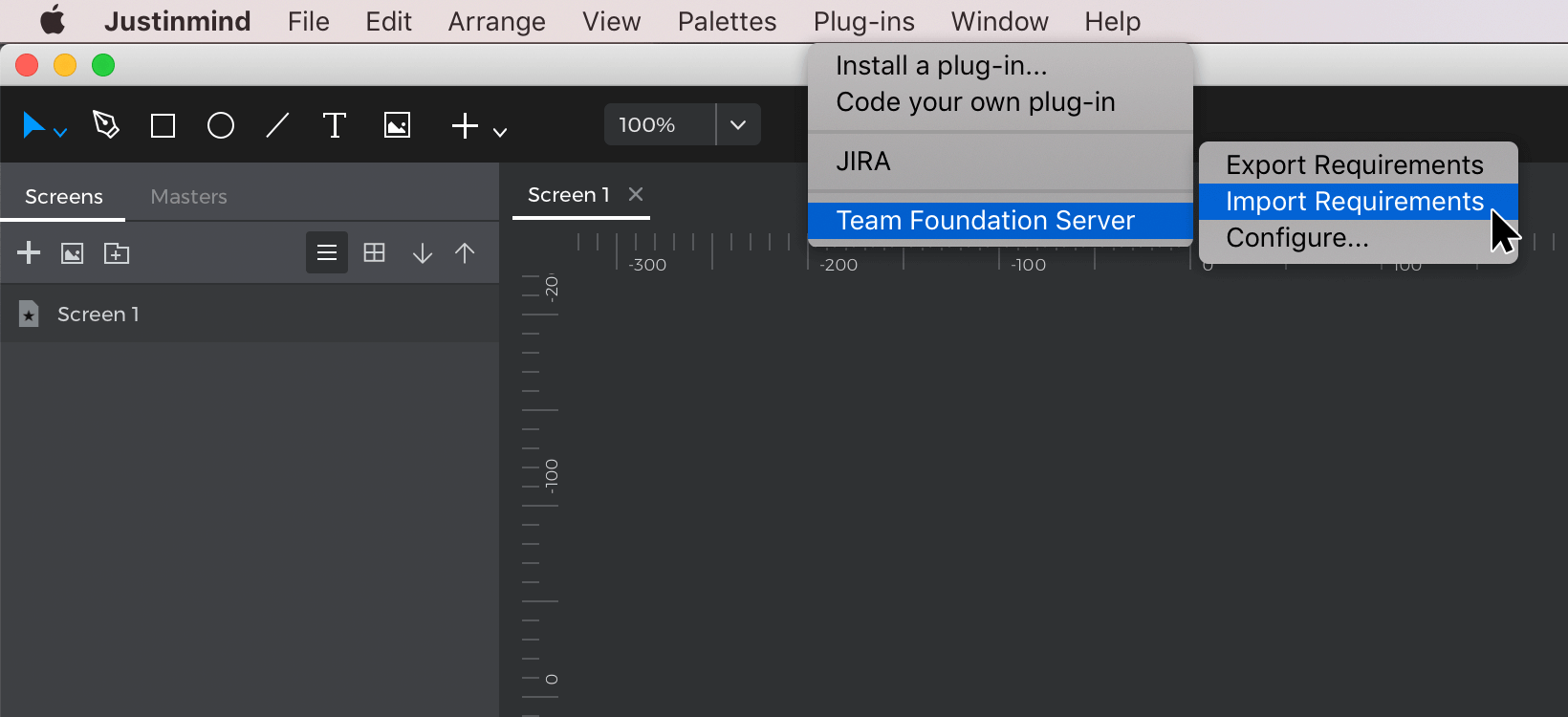1568x717 pixels.
Task: Click the Screen 1 star page icon
Action: [29, 314]
